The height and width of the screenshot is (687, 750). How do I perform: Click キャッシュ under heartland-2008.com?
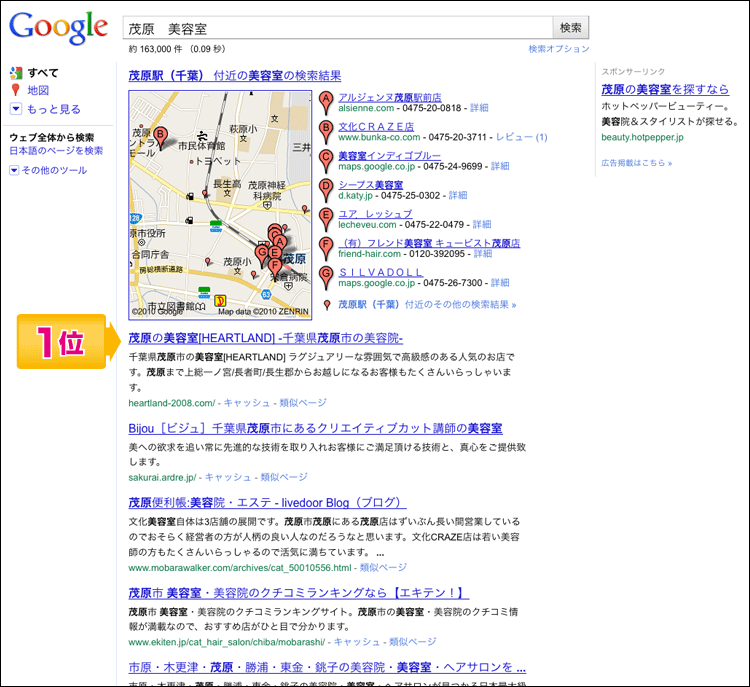(x=247, y=403)
